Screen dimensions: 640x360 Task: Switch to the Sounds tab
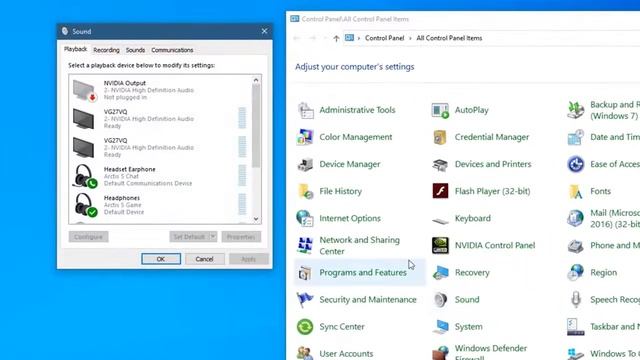pyautogui.click(x=135, y=50)
